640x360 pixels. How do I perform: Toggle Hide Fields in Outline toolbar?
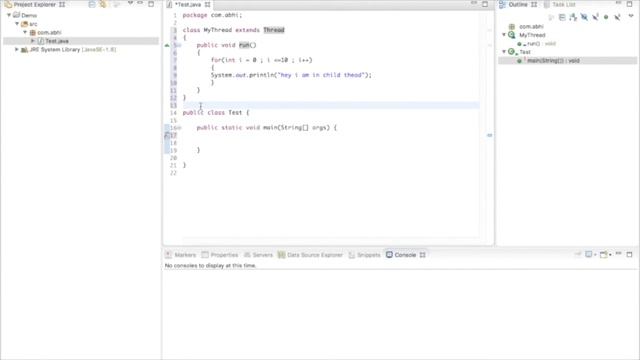[x=584, y=17]
